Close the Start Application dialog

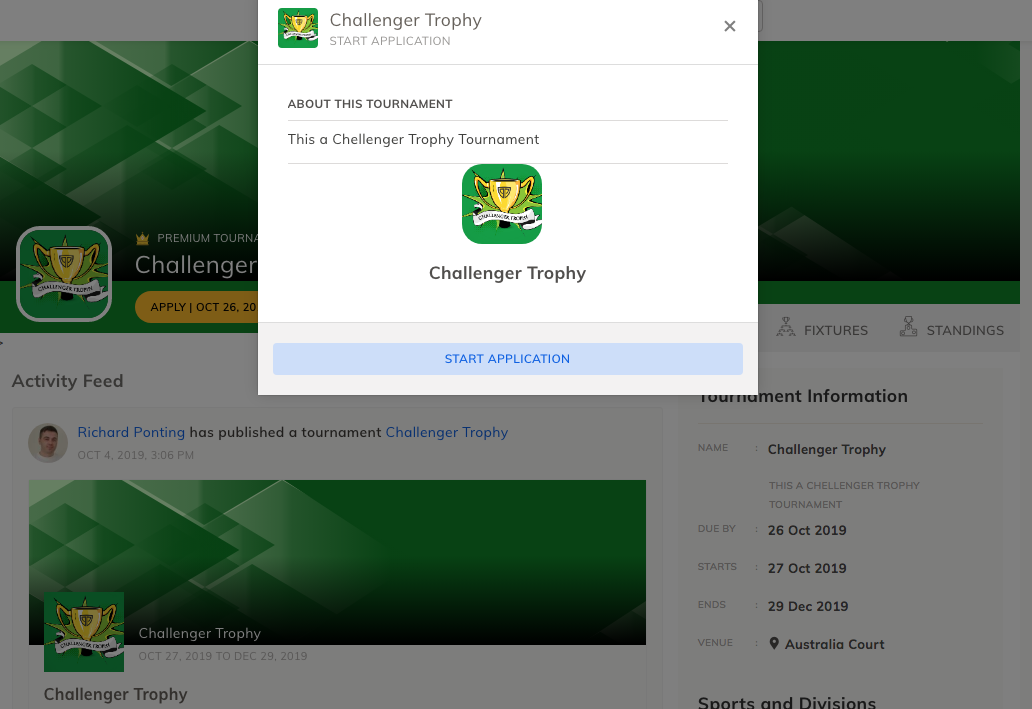pos(729,26)
